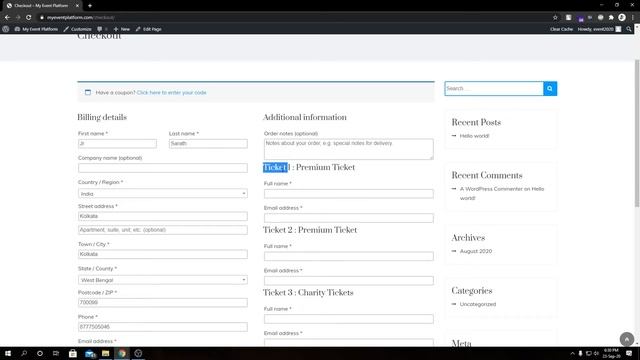Open Mail app on the taskbar
The image size is (640, 360).
(90, 353)
